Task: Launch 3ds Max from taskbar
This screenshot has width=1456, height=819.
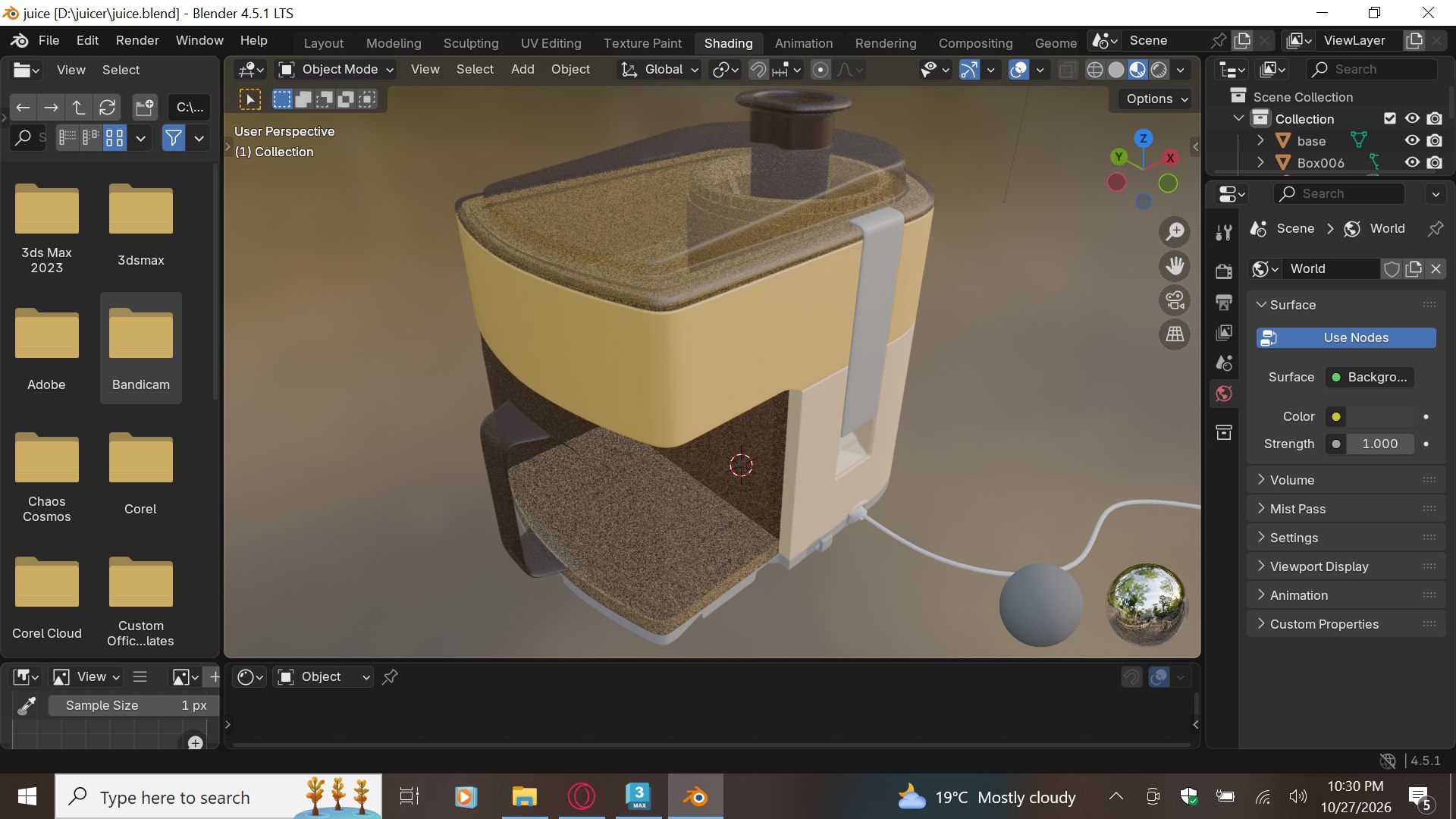Action: 639,797
